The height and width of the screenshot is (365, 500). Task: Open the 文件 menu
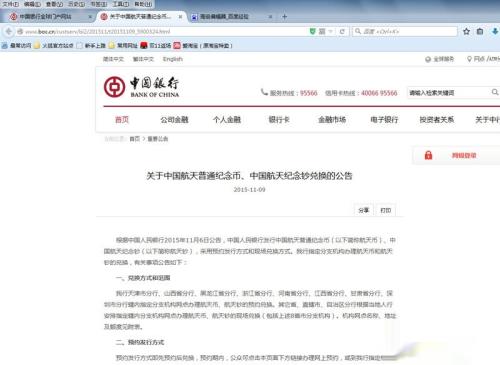10,4
